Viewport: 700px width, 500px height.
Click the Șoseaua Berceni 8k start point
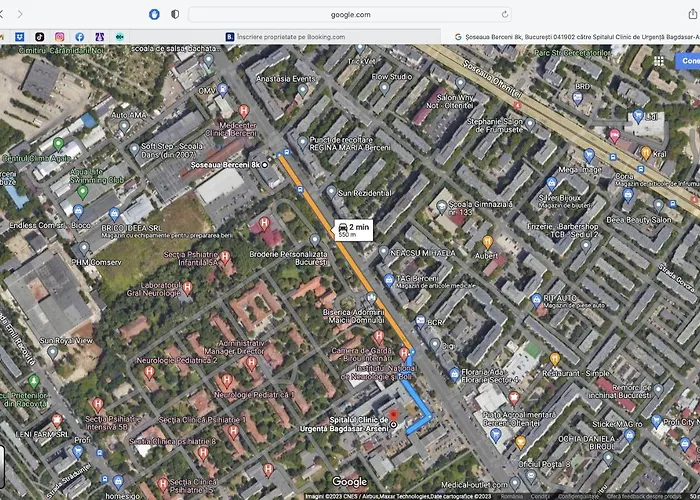click(265, 163)
